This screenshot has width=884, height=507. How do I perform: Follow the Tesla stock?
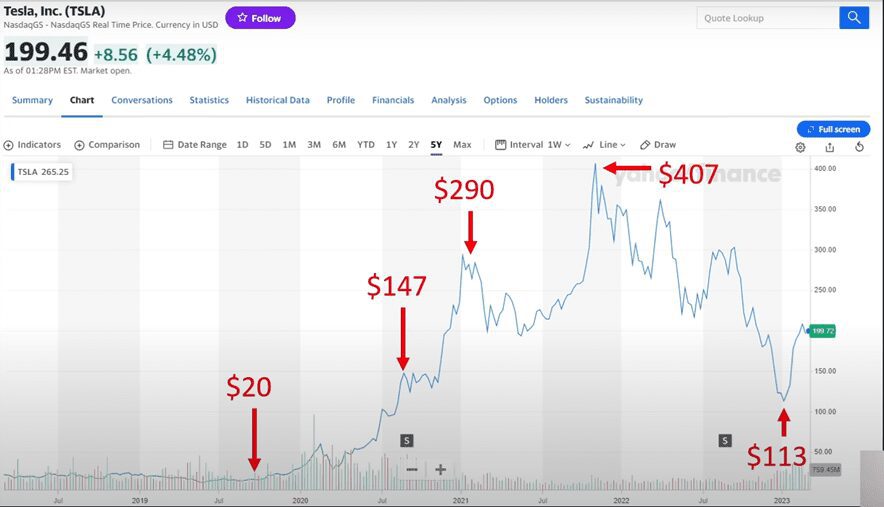[x=260, y=18]
